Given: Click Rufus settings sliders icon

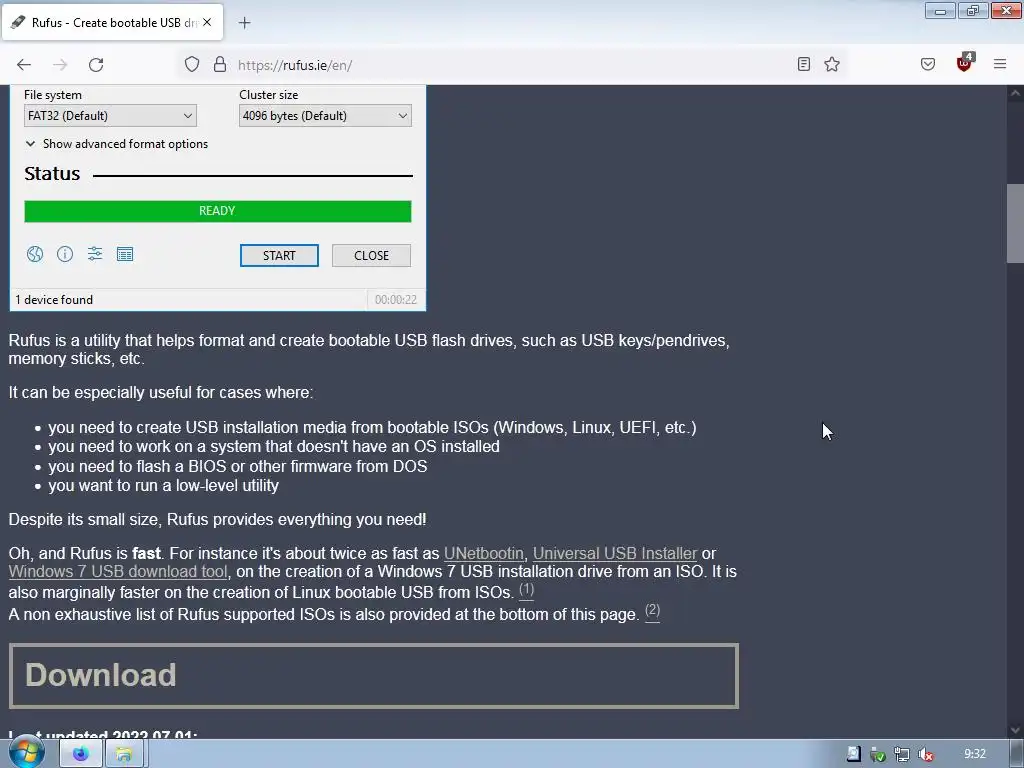Looking at the screenshot, I should [x=95, y=253].
